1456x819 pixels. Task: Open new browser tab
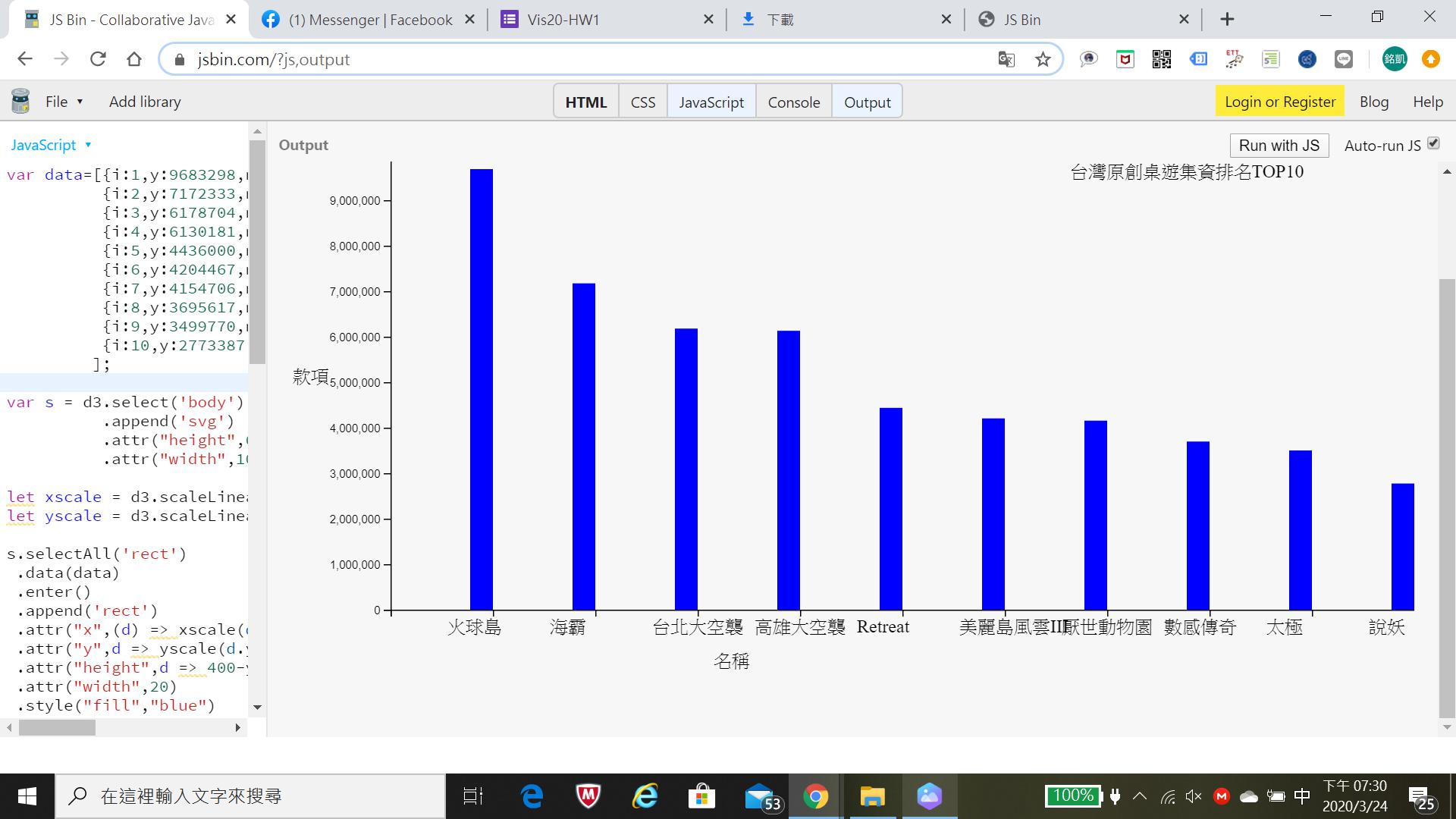(x=1227, y=20)
